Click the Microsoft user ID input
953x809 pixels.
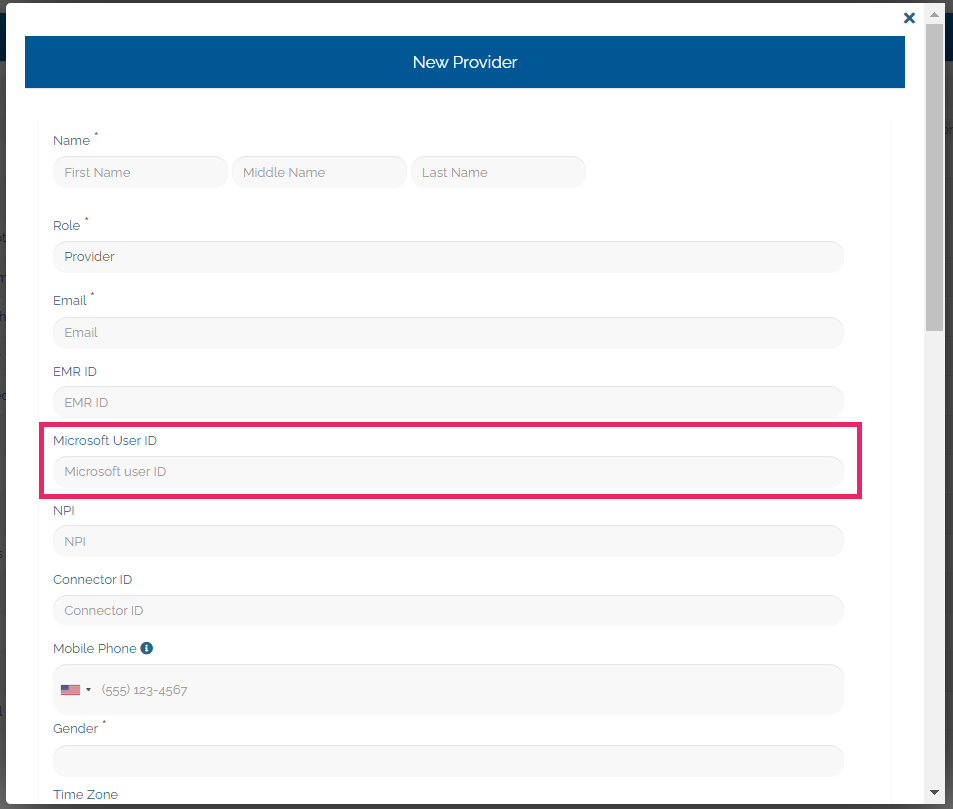[448, 472]
